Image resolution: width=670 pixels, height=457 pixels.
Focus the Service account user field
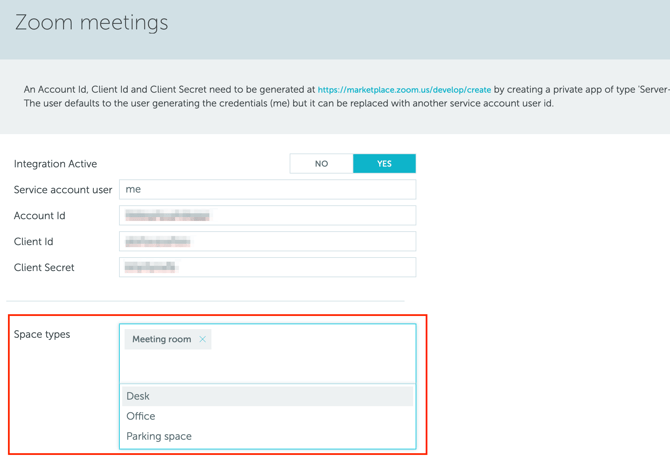tap(267, 189)
